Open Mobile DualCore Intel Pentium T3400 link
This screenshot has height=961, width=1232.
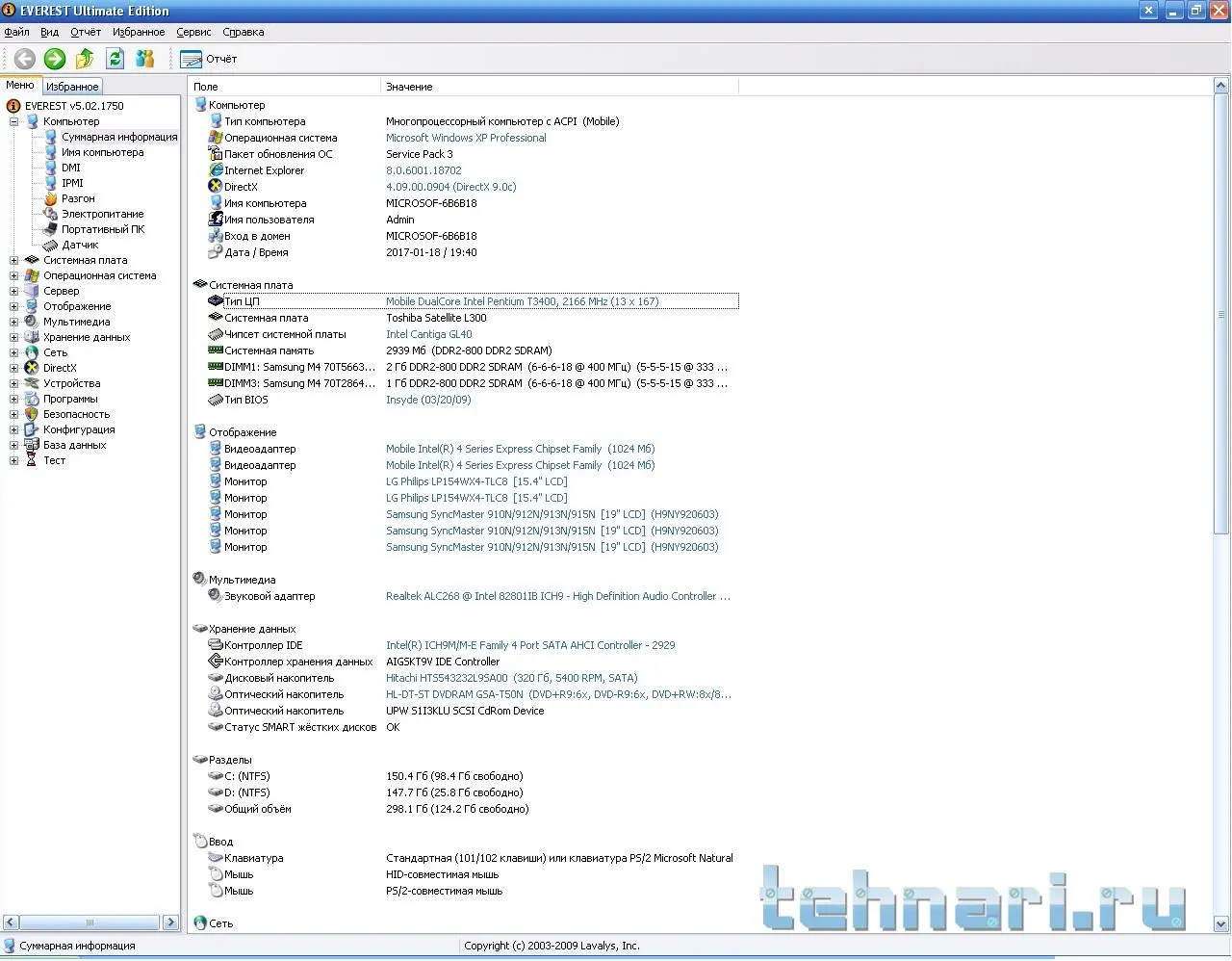[x=523, y=301]
